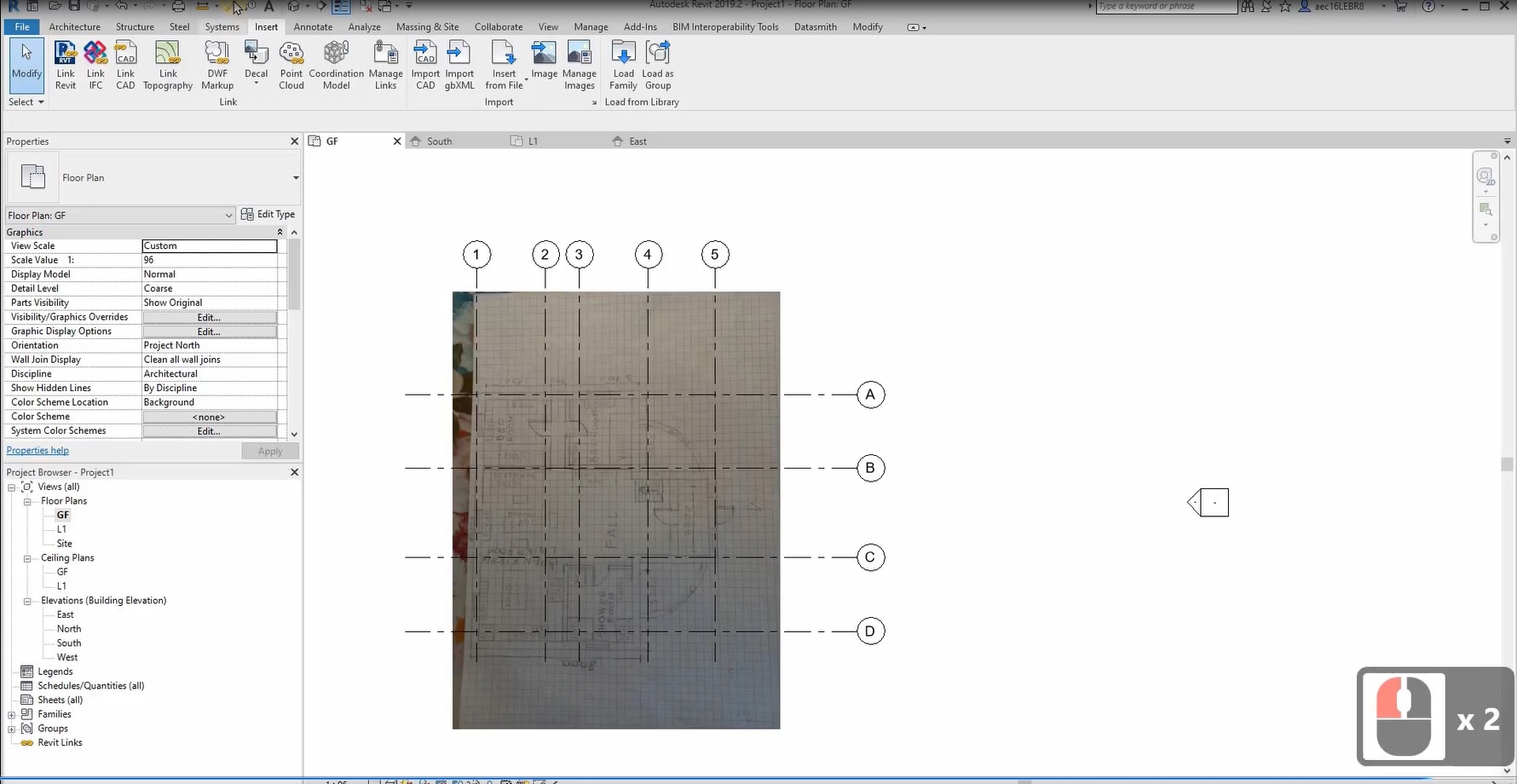1517x784 pixels.
Task: Select Schedules/Quantities (all) in browser
Action: tap(90, 686)
